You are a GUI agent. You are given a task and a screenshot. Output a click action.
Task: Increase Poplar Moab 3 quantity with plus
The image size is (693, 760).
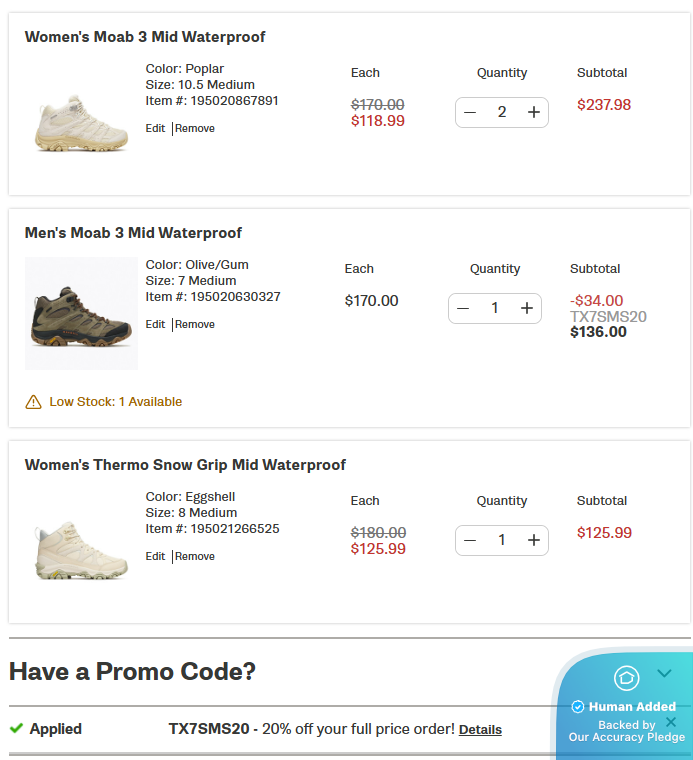(533, 112)
